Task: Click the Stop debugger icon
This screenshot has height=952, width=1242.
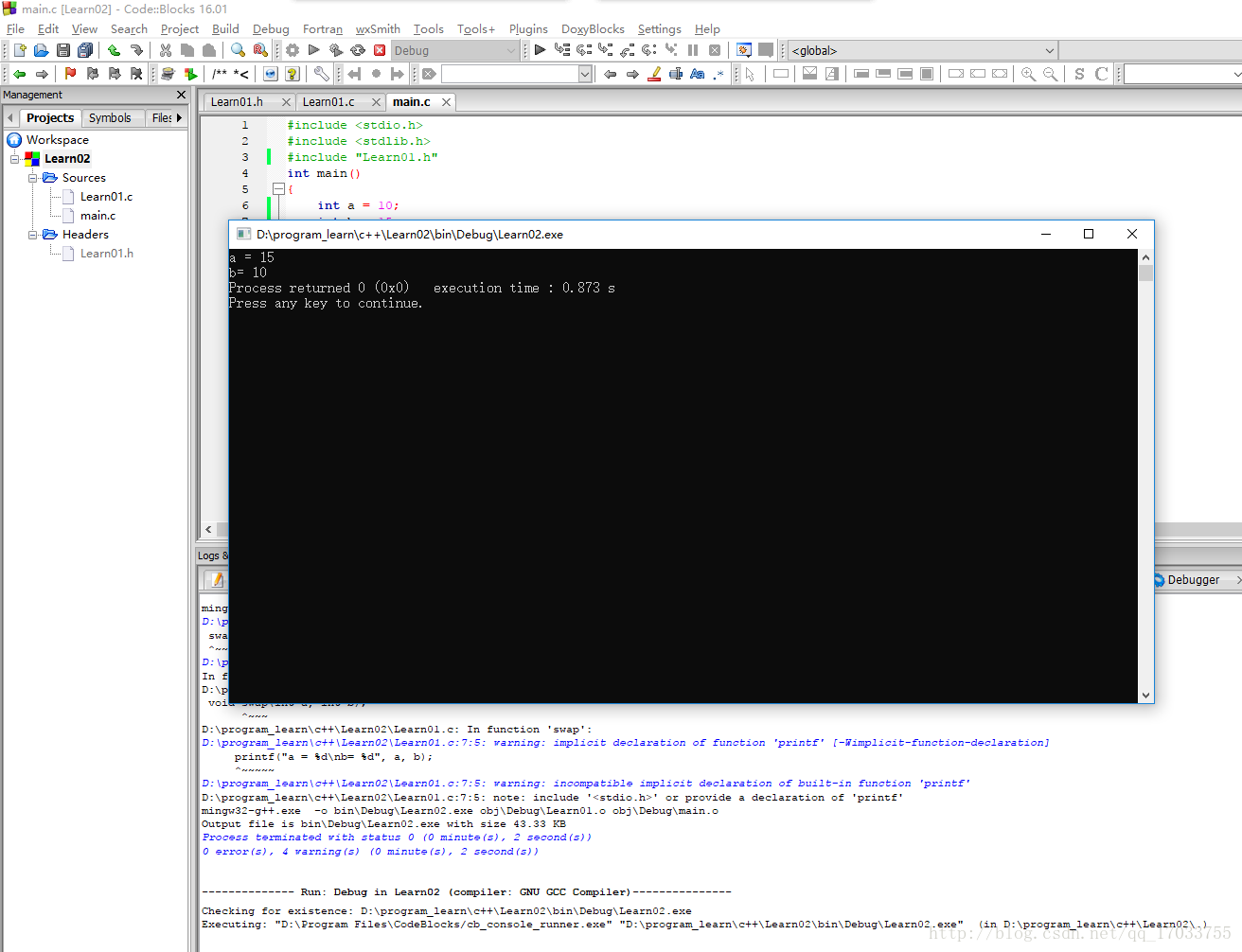Action: click(715, 50)
